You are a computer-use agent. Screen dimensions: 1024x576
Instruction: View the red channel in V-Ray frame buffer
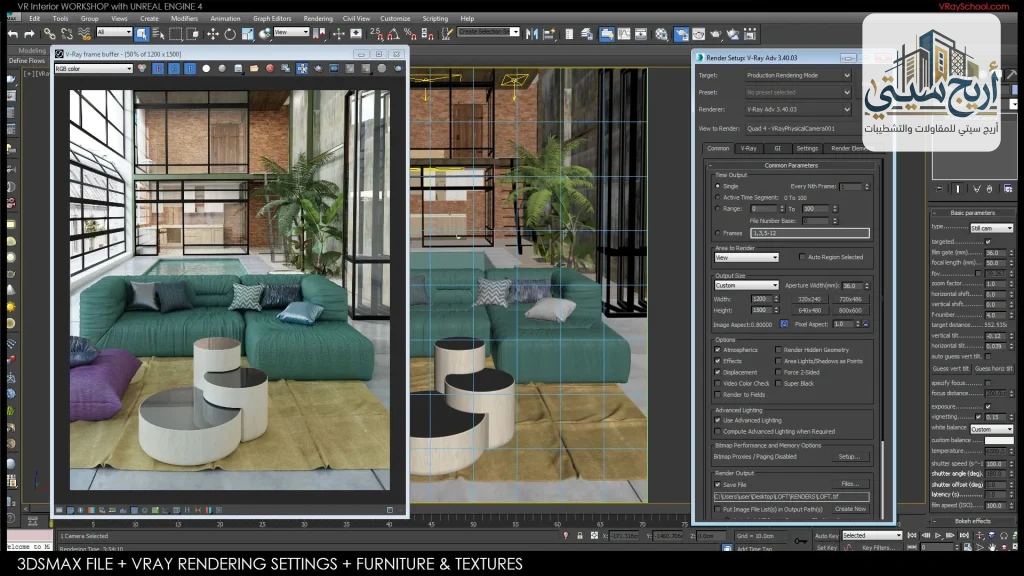(x=157, y=68)
